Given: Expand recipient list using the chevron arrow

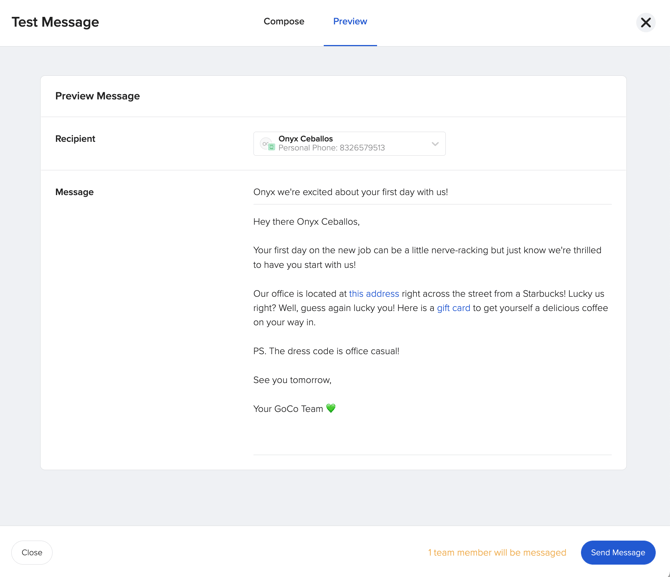Looking at the screenshot, I should pyautogui.click(x=435, y=144).
